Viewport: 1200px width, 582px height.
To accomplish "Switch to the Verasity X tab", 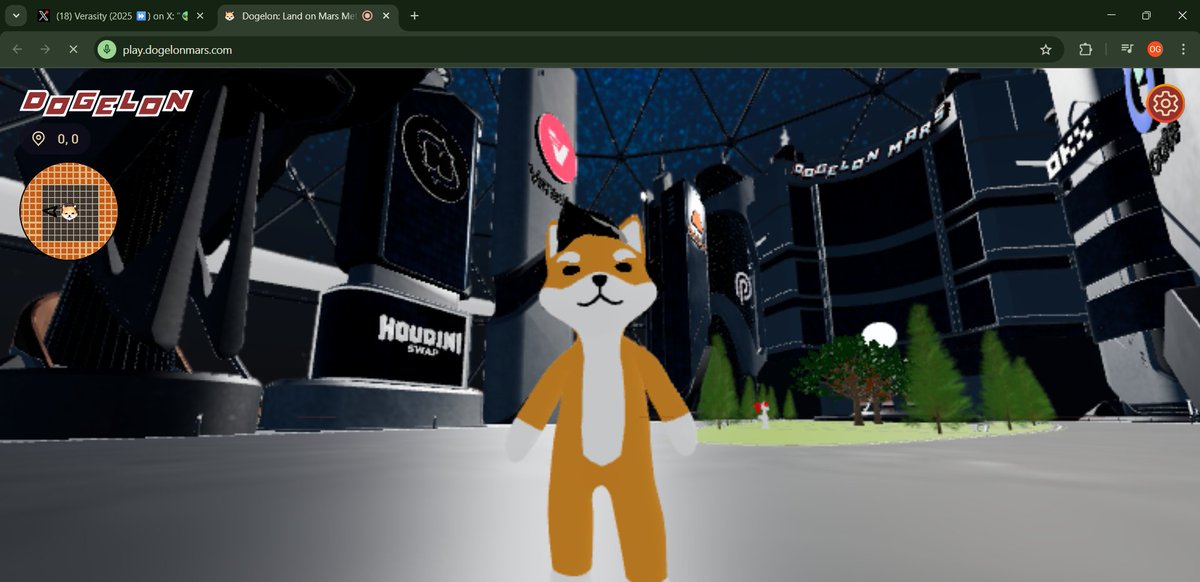I will click(121, 16).
